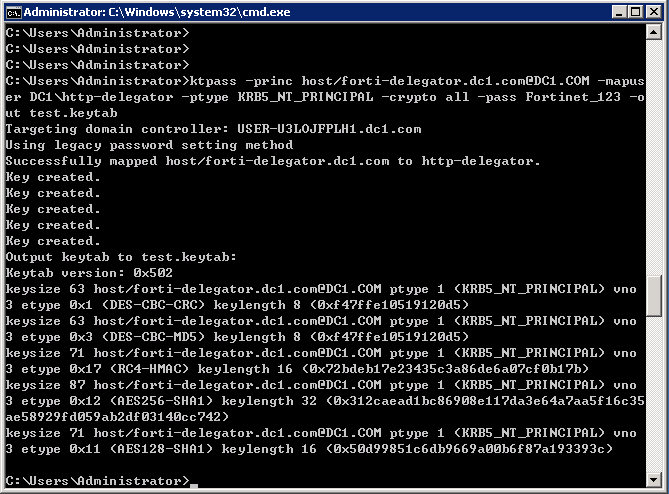The height and width of the screenshot is (494, 669).
Task: Click the scrollbar track below the thumb
Action: point(655,400)
